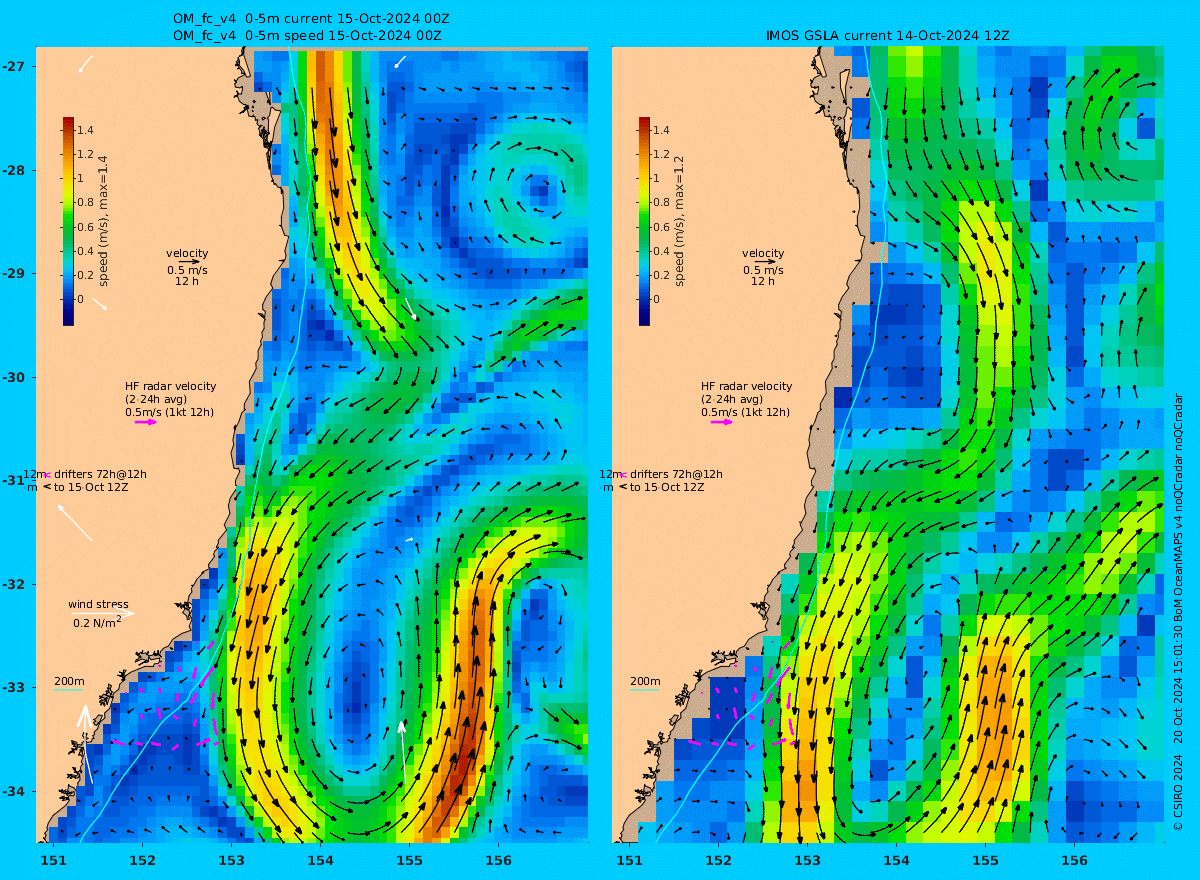
Task: Click the cyan 200m legend line on OM_fc_v4 map
Action: click(68, 690)
